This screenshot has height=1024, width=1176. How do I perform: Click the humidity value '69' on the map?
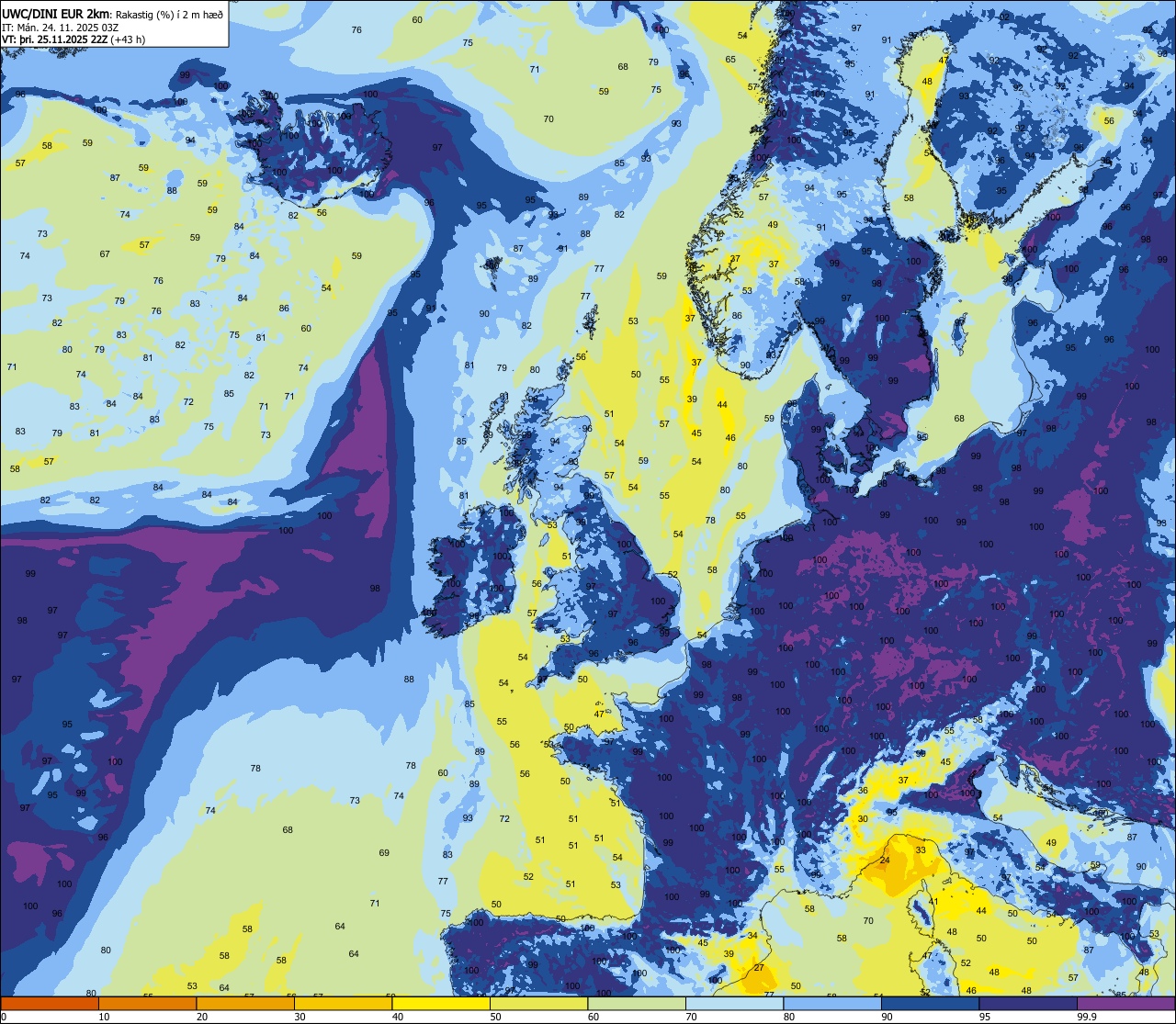point(384,853)
